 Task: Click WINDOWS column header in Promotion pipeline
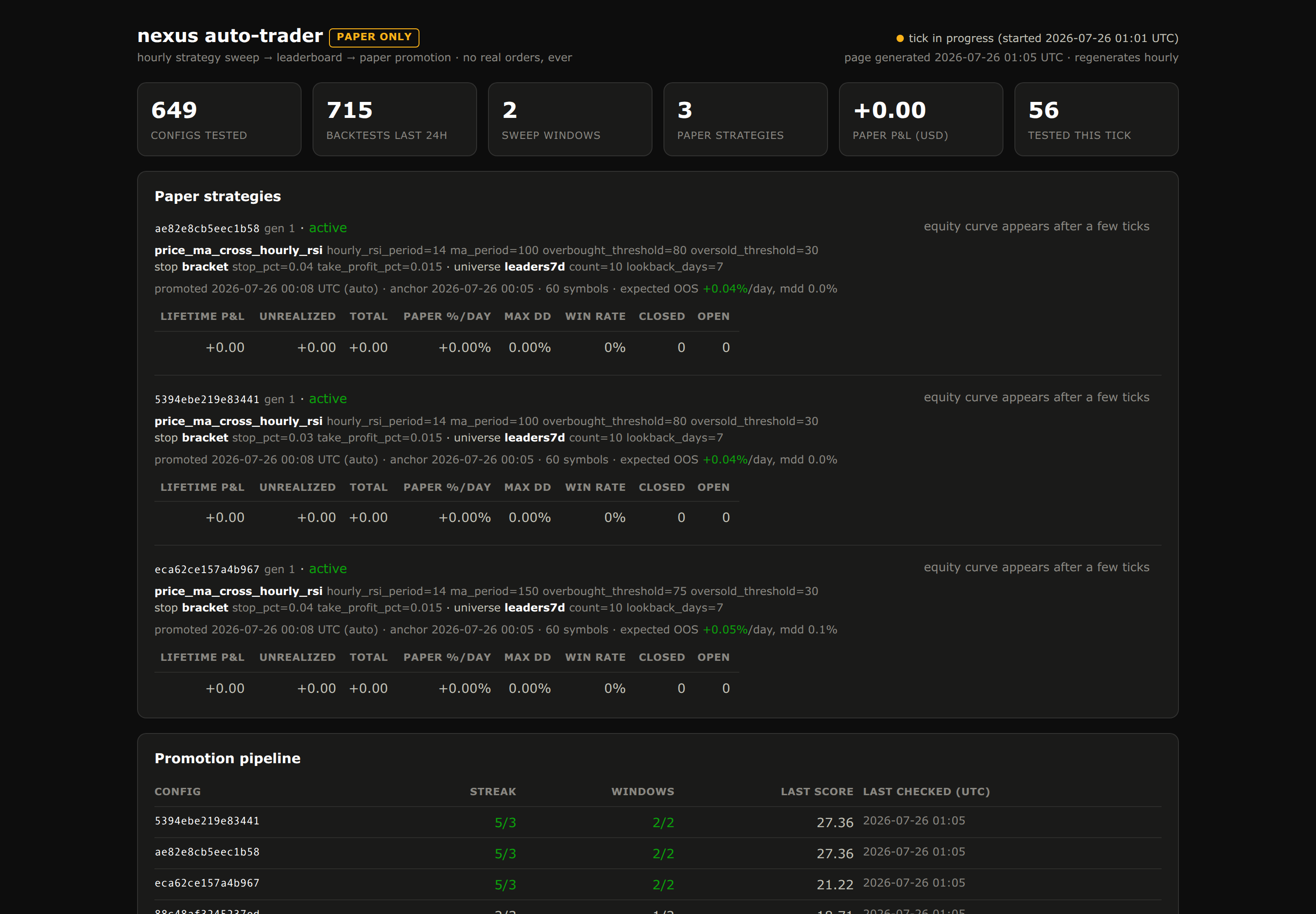642,792
